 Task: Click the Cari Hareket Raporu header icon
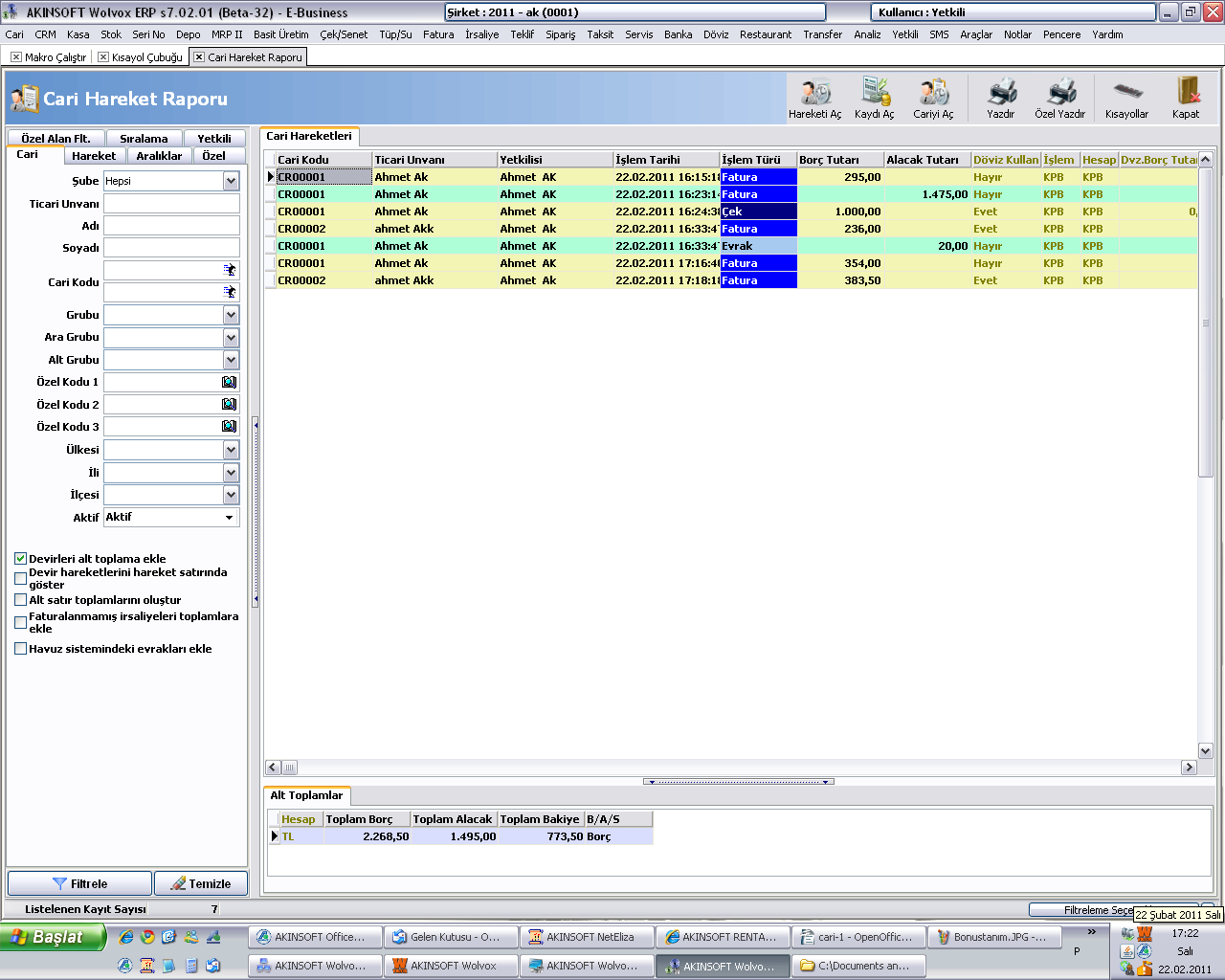(x=24, y=99)
